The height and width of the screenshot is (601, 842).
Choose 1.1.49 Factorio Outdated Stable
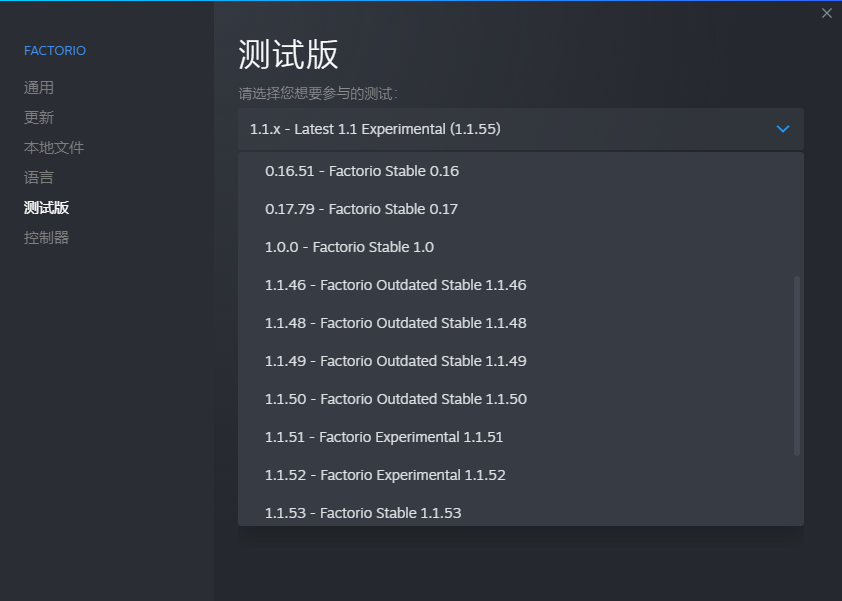click(395, 361)
